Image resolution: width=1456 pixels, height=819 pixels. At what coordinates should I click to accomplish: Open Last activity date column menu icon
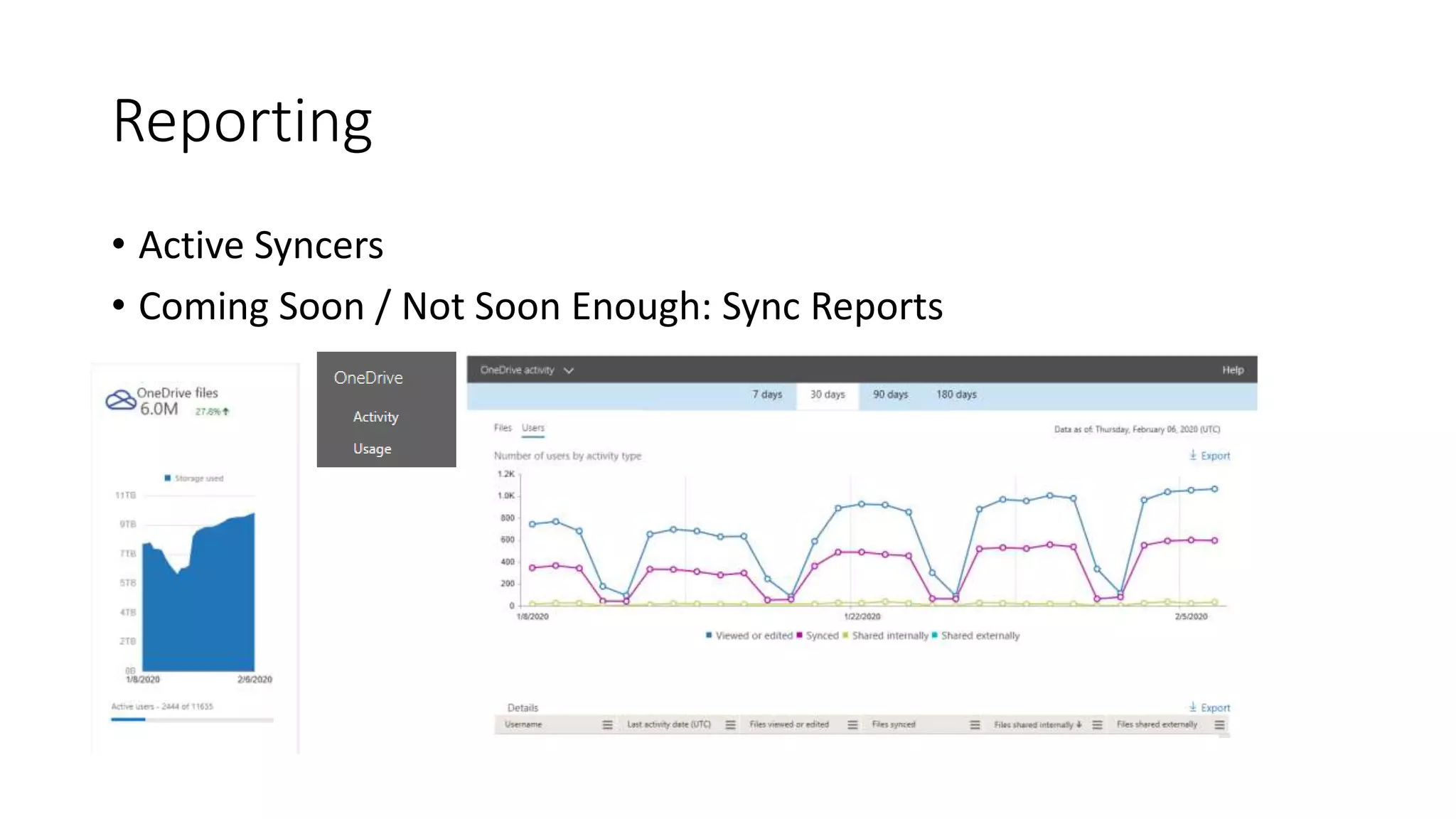pyautogui.click(x=730, y=725)
